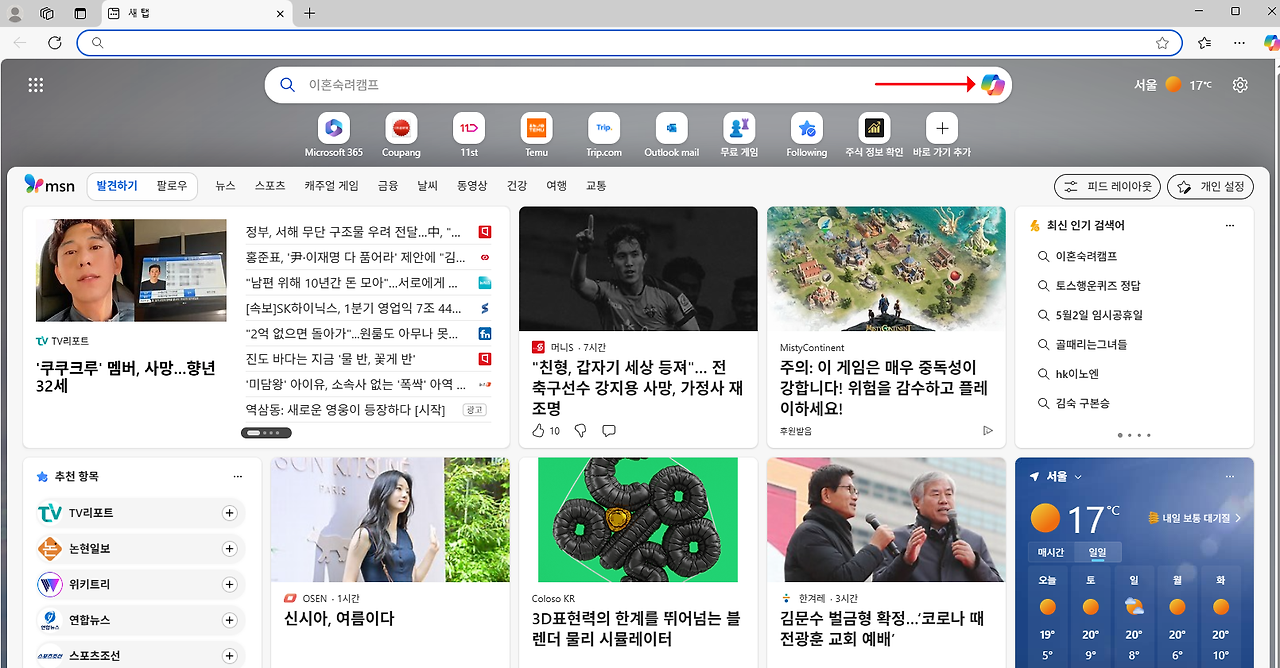Follow 연합뉴스 with plus button
1280x668 pixels.
229,620
